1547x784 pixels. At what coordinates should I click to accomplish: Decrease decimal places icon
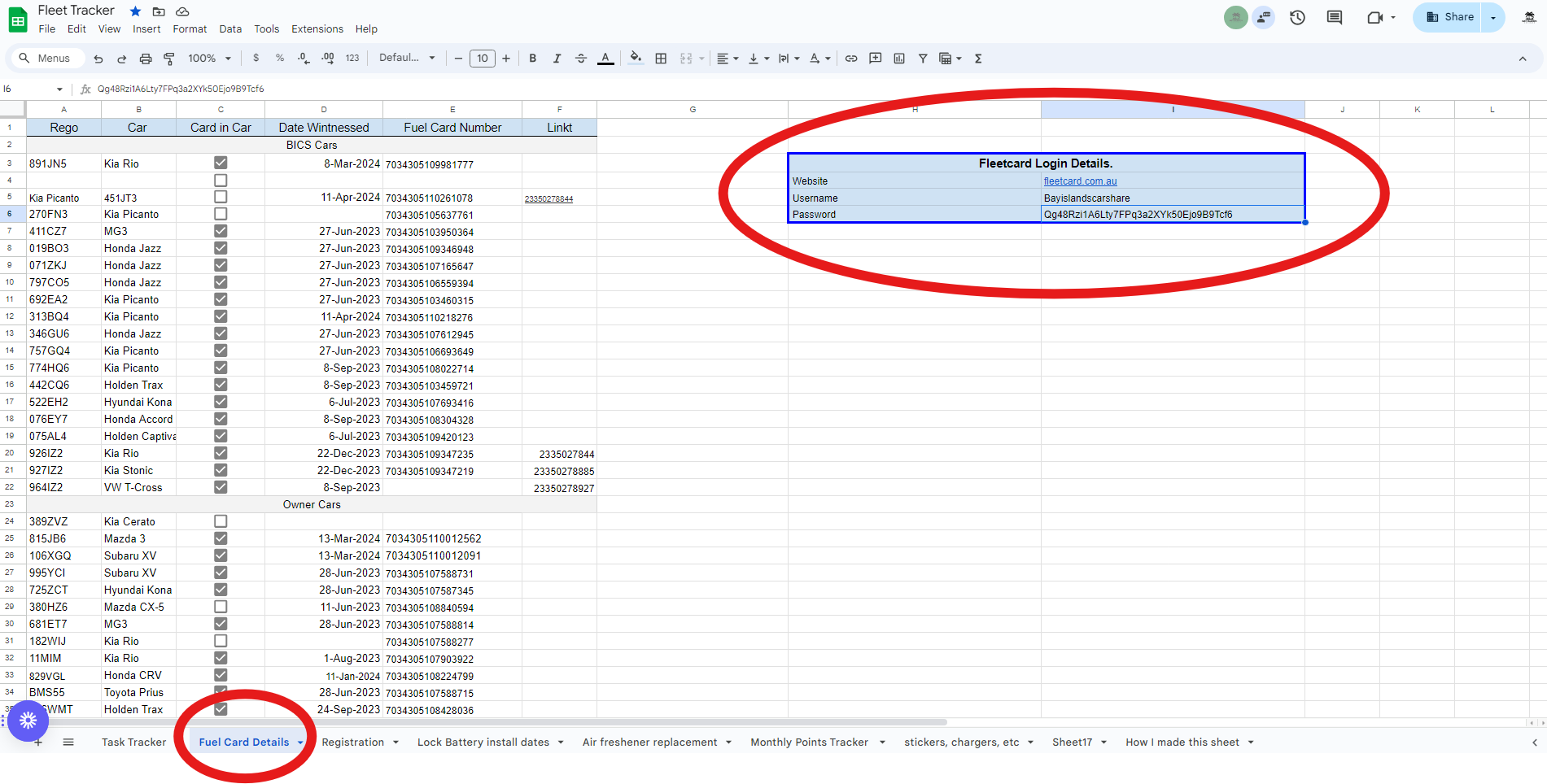[x=304, y=59]
